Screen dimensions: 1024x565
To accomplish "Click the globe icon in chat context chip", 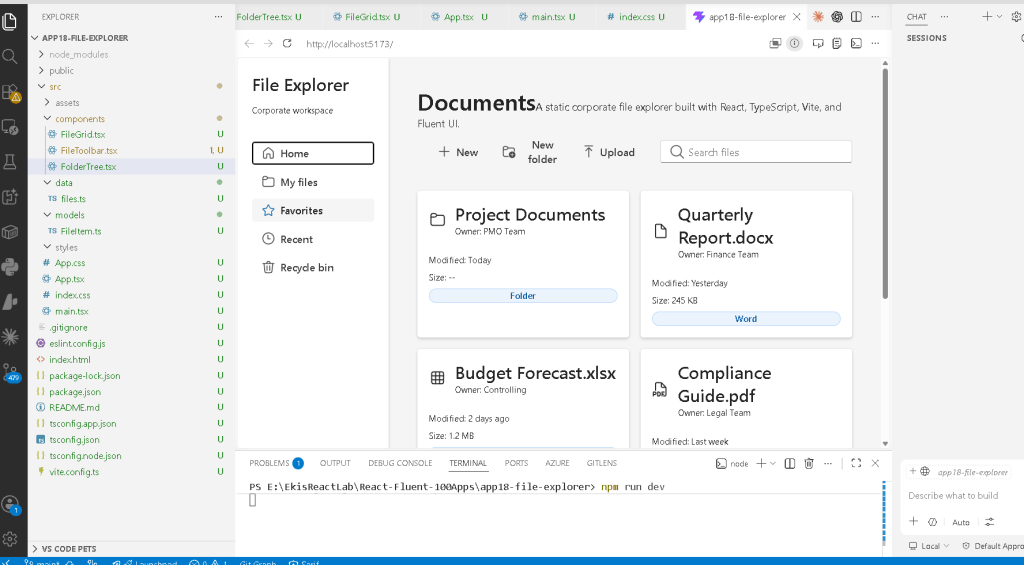I will pyautogui.click(x=925, y=472).
